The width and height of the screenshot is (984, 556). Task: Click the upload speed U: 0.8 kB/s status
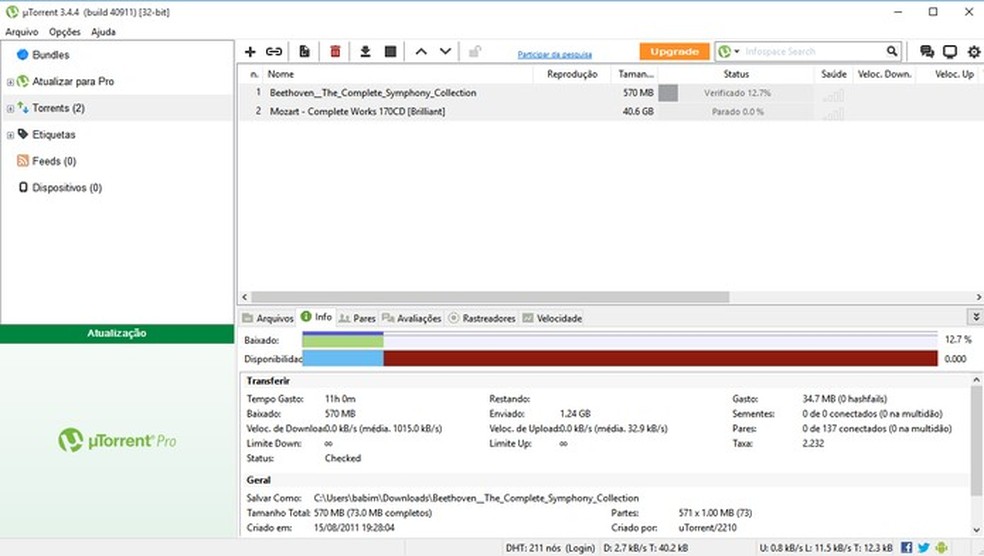pyautogui.click(x=826, y=548)
